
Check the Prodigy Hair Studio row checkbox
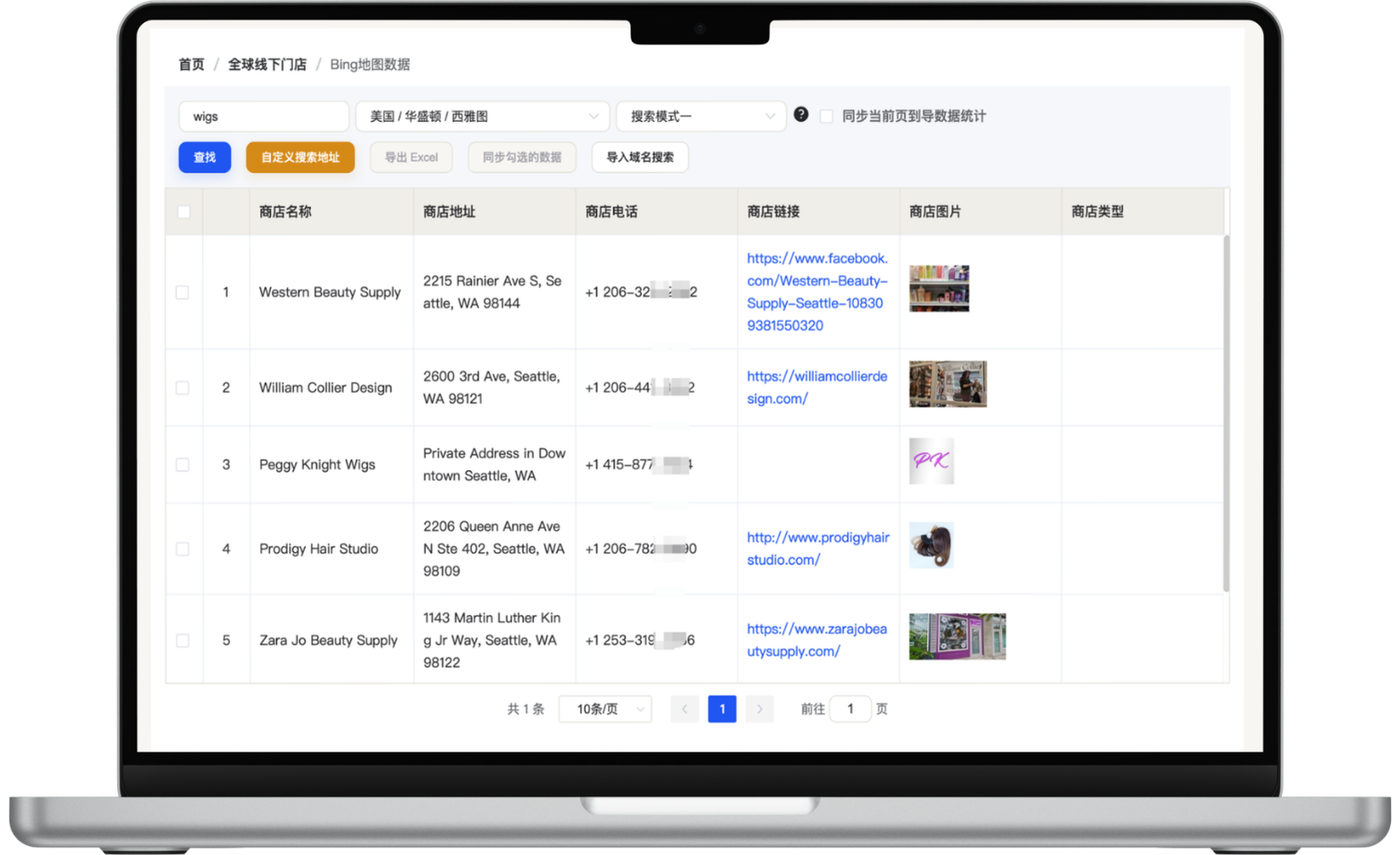click(x=182, y=549)
